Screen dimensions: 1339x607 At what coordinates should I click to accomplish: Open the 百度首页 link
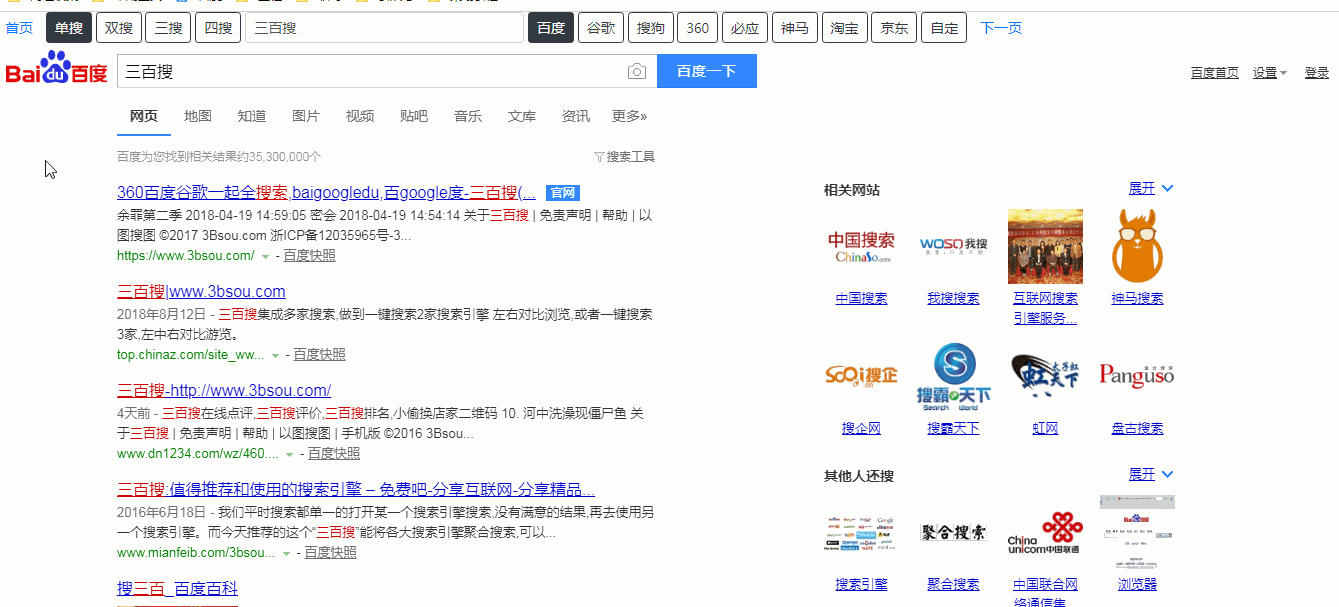(1214, 73)
